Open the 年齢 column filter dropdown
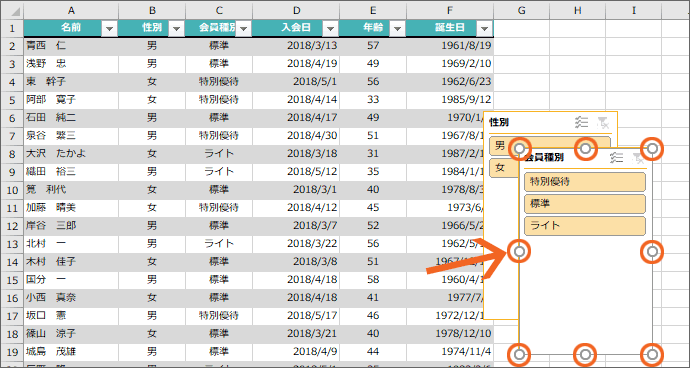690x368 pixels. (x=397, y=29)
